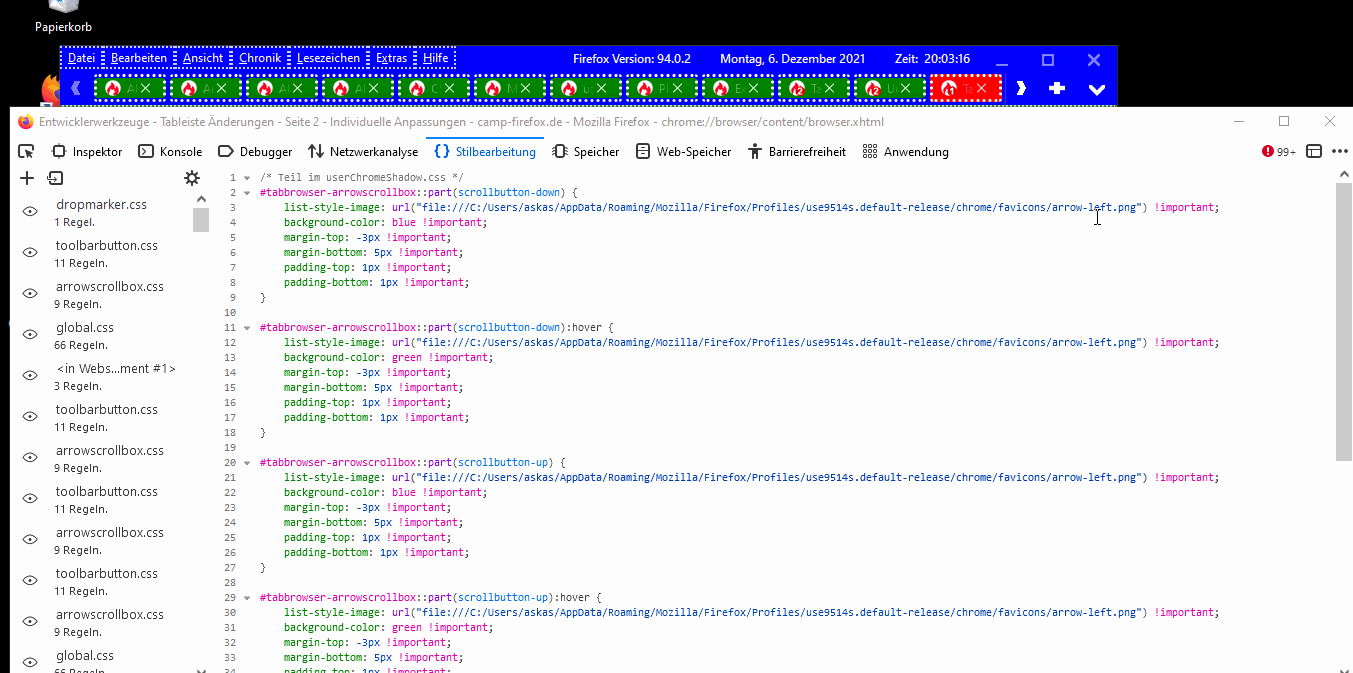1353x673 pixels.
Task: Switch to the Netzwerkanalyse tab
Action: coord(363,152)
